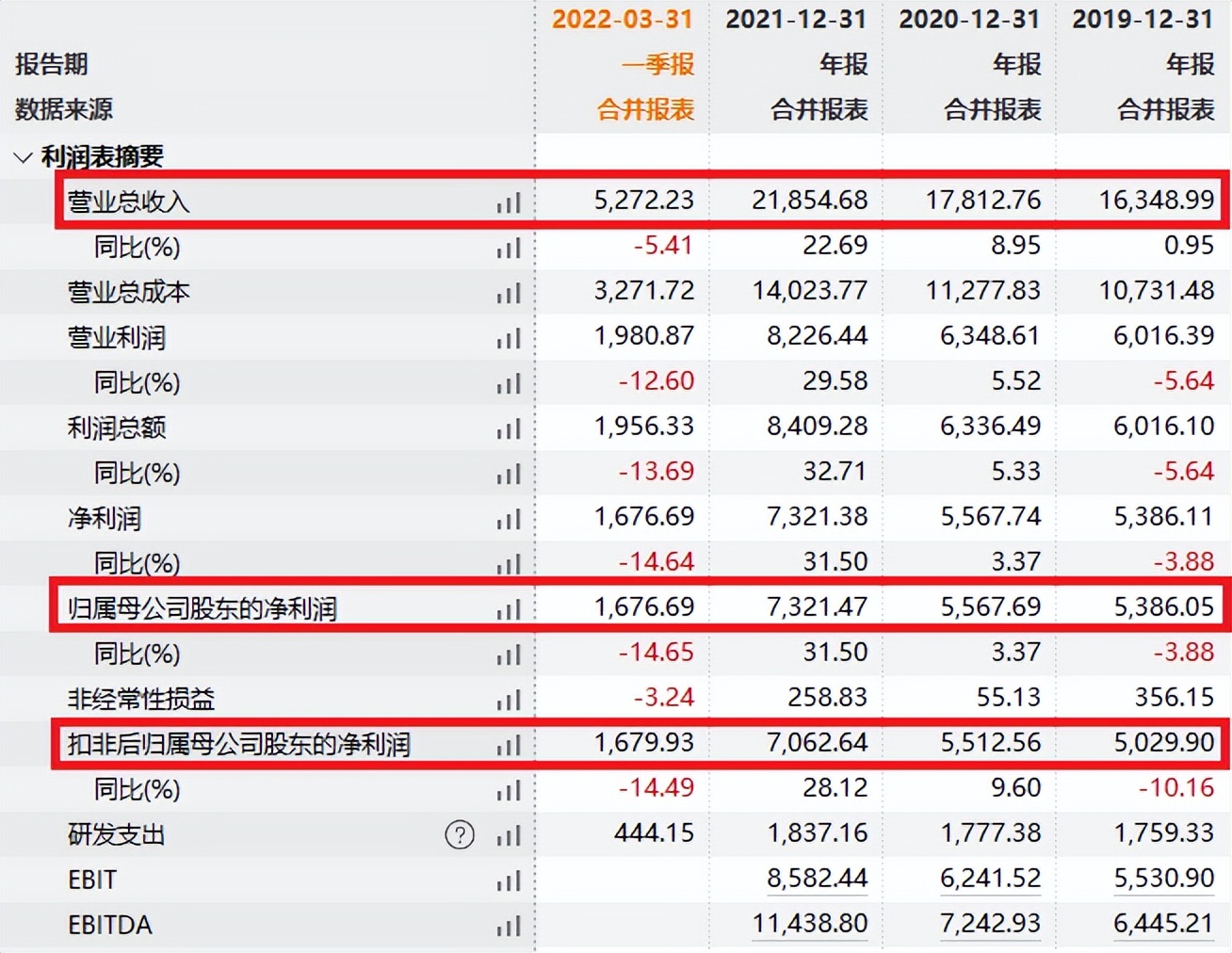Screen dimensions: 1232x953
Task: Click the 7,062.64 adjusted net profit value
Action: coord(817,742)
